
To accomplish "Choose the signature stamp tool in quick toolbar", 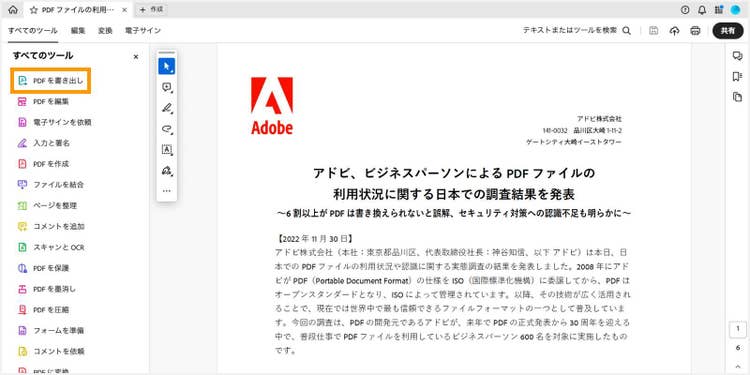I will pyautogui.click(x=166, y=170).
